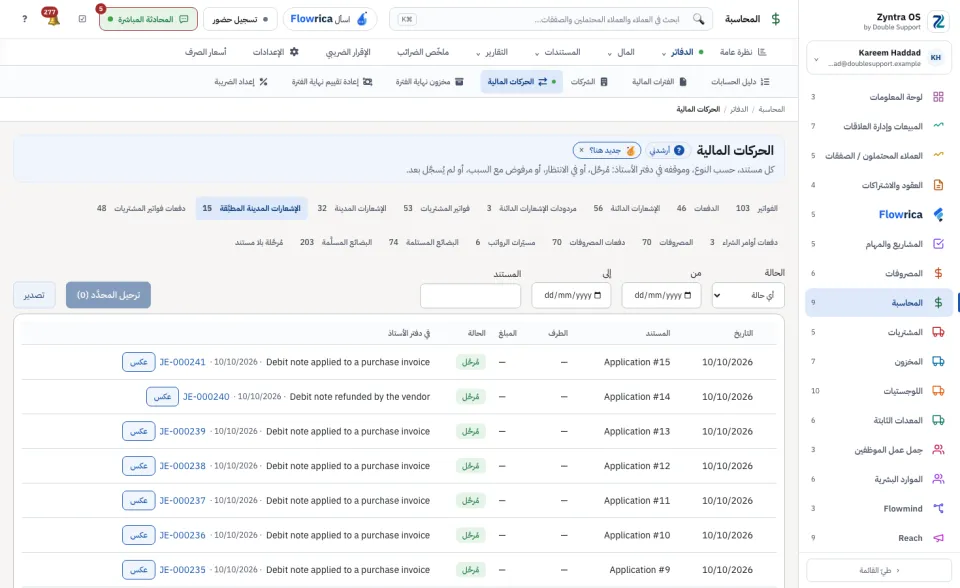Switch to مُرحّلة بلا مستند tab

[x=259, y=242]
